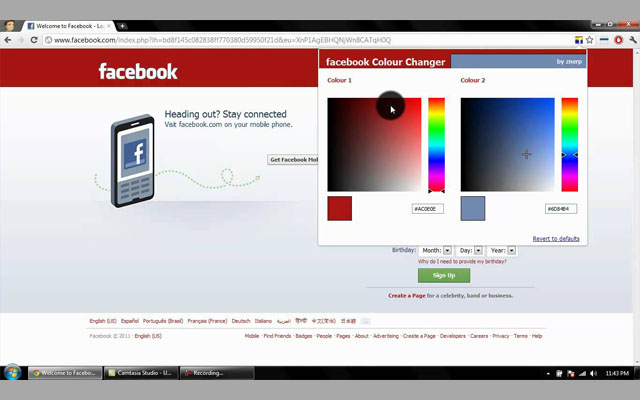Open the Chrome wrench settings menu
The width and height of the screenshot is (640, 400).
click(632, 40)
